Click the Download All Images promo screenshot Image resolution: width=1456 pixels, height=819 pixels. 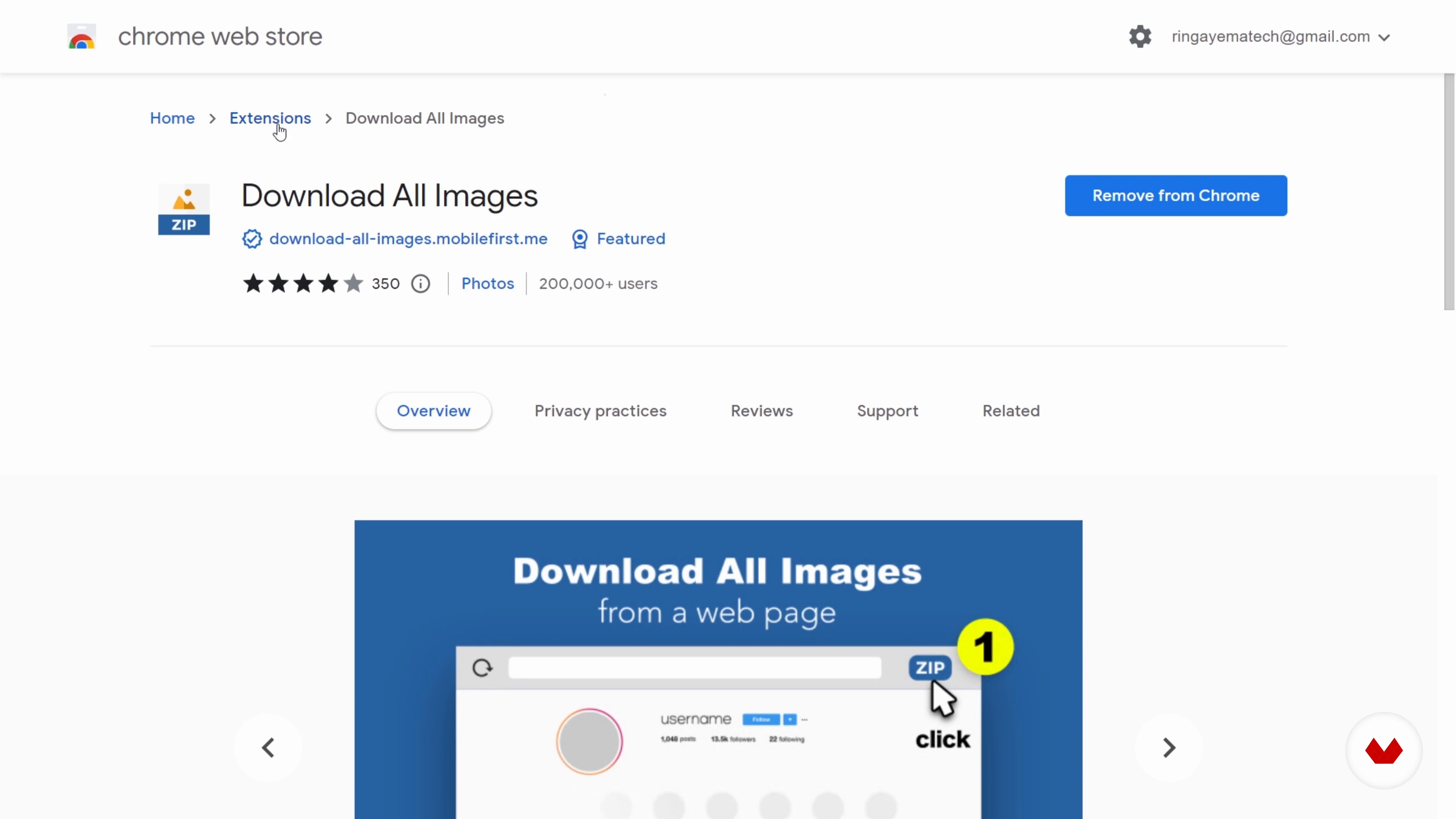pos(718,669)
